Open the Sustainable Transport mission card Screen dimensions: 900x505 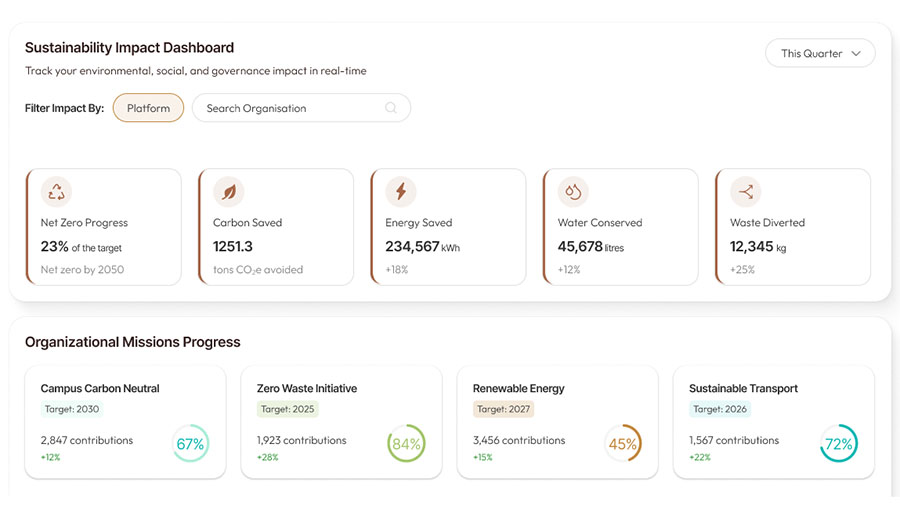(x=743, y=388)
